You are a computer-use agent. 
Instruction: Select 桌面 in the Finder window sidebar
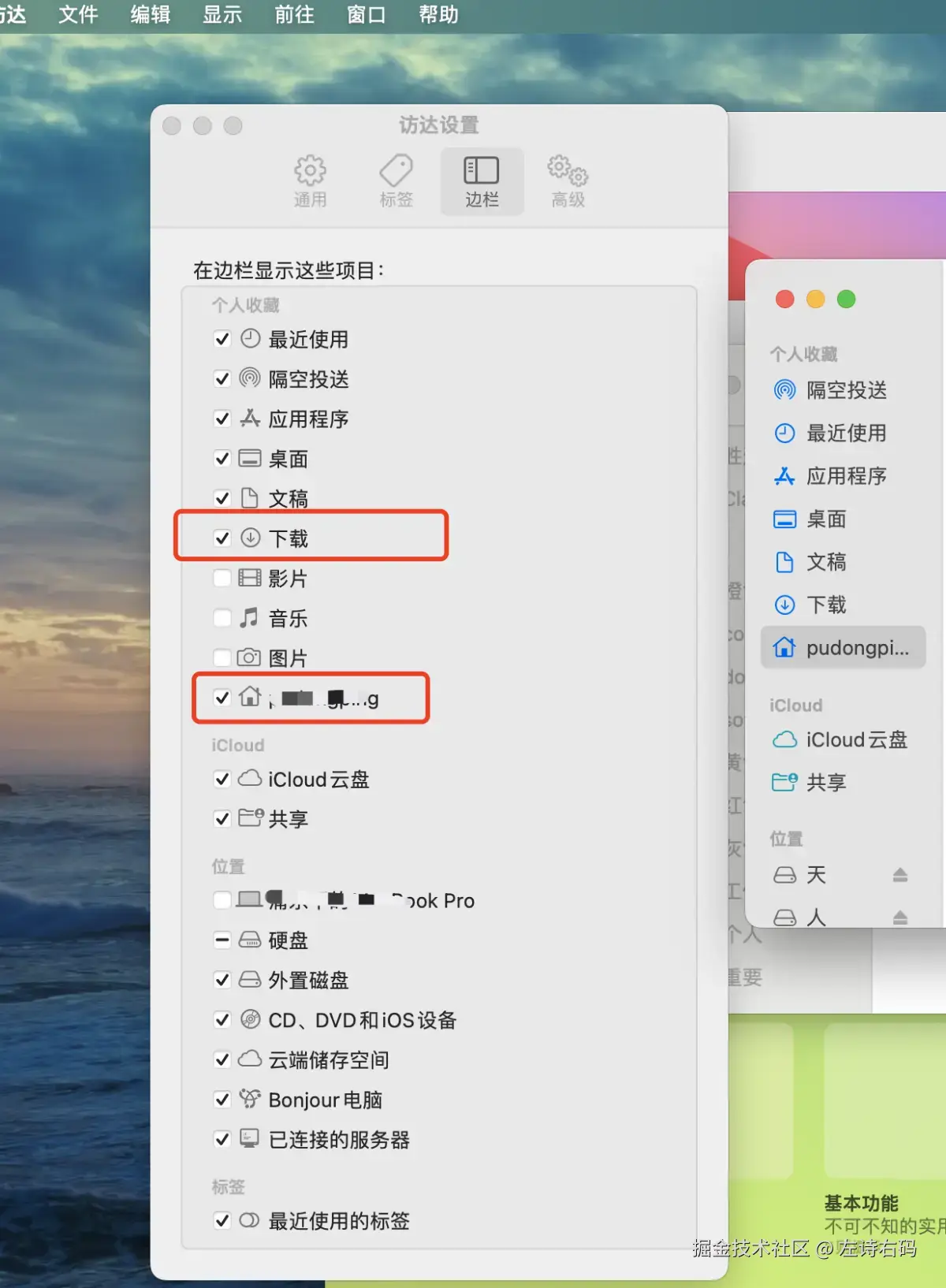[843, 519]
